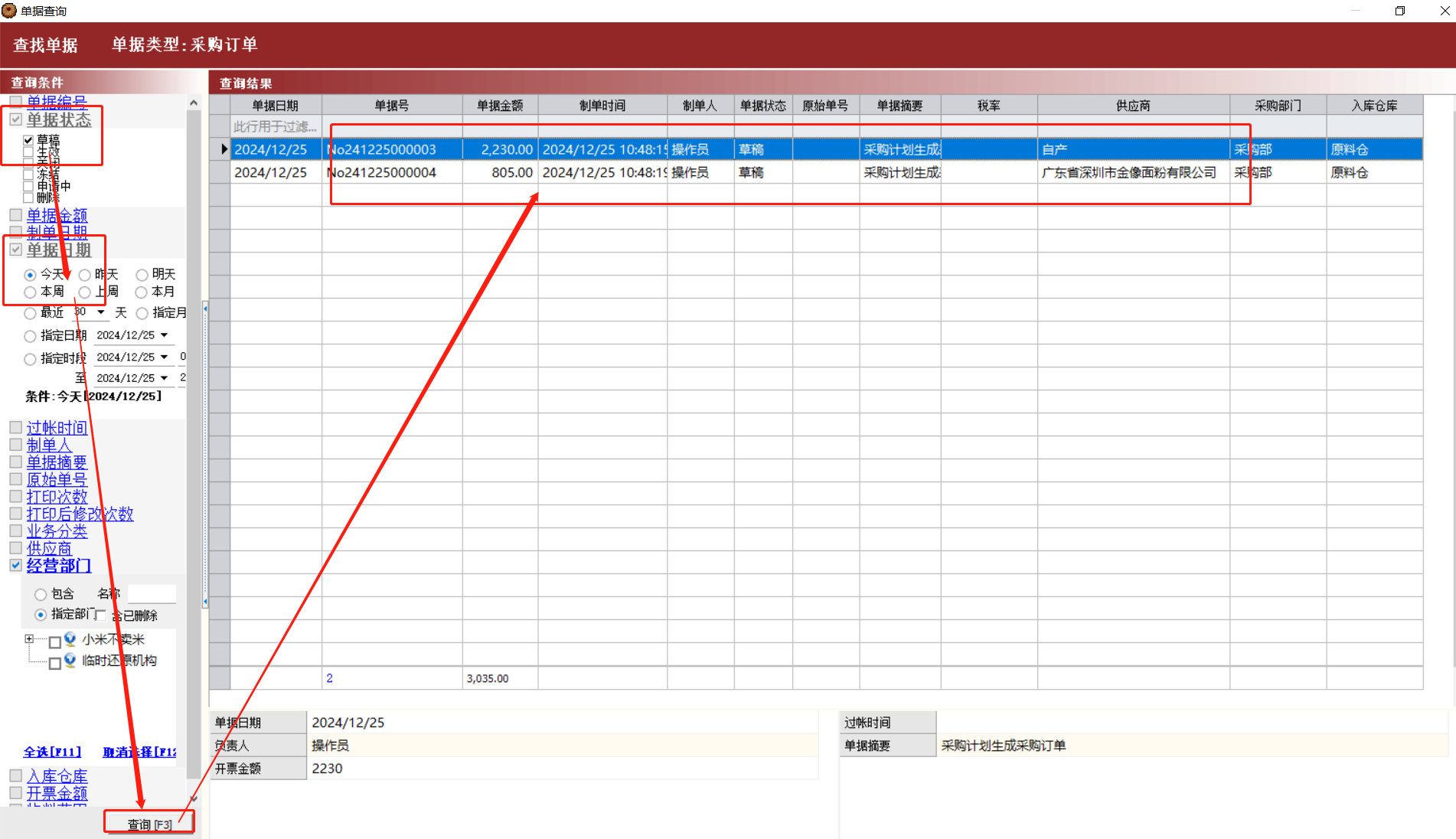Click the 单据号 column header
The height and width of the screenshot is (839, 1456).
point(392,106)
